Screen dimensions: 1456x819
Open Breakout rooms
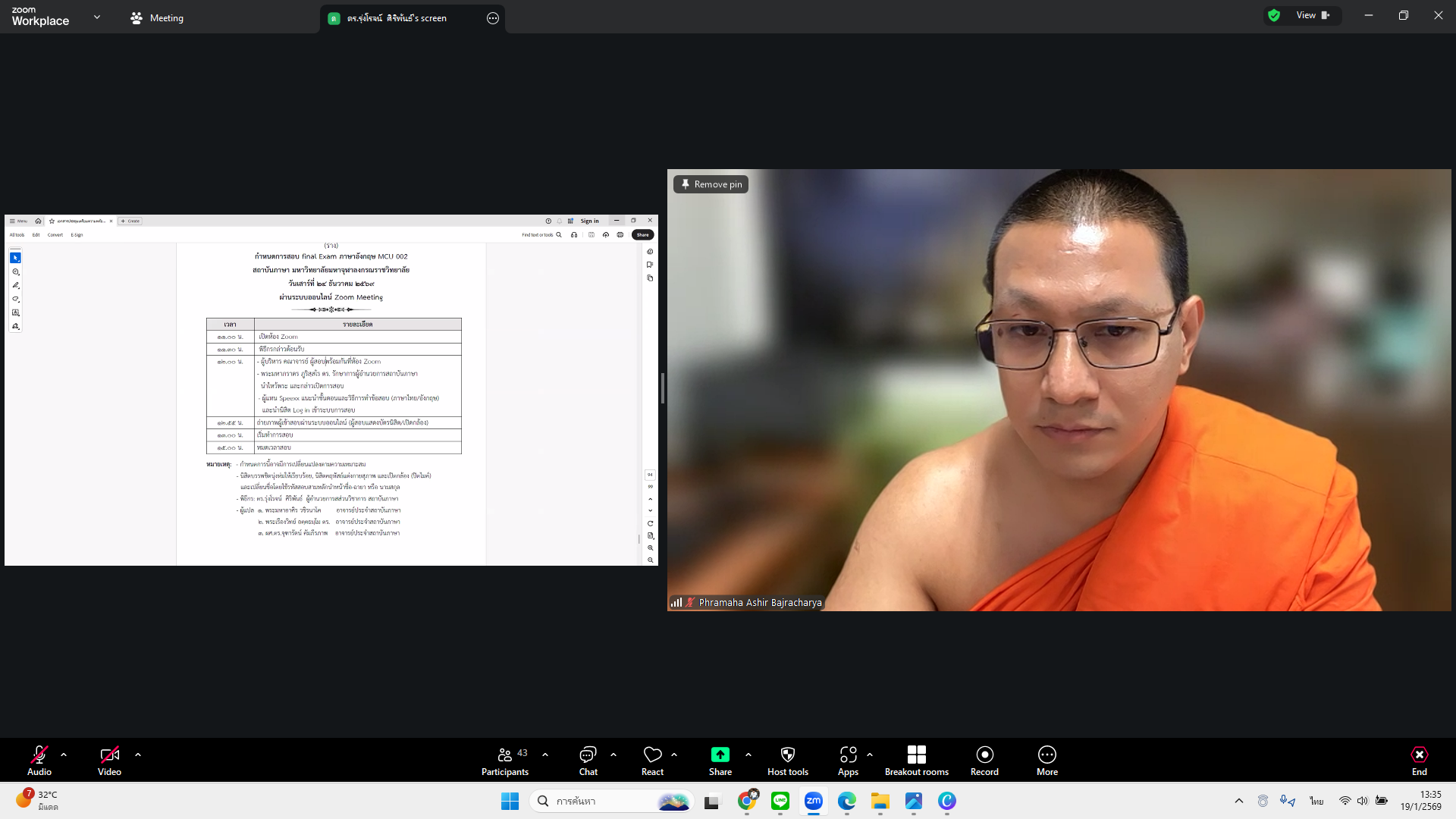916,761
